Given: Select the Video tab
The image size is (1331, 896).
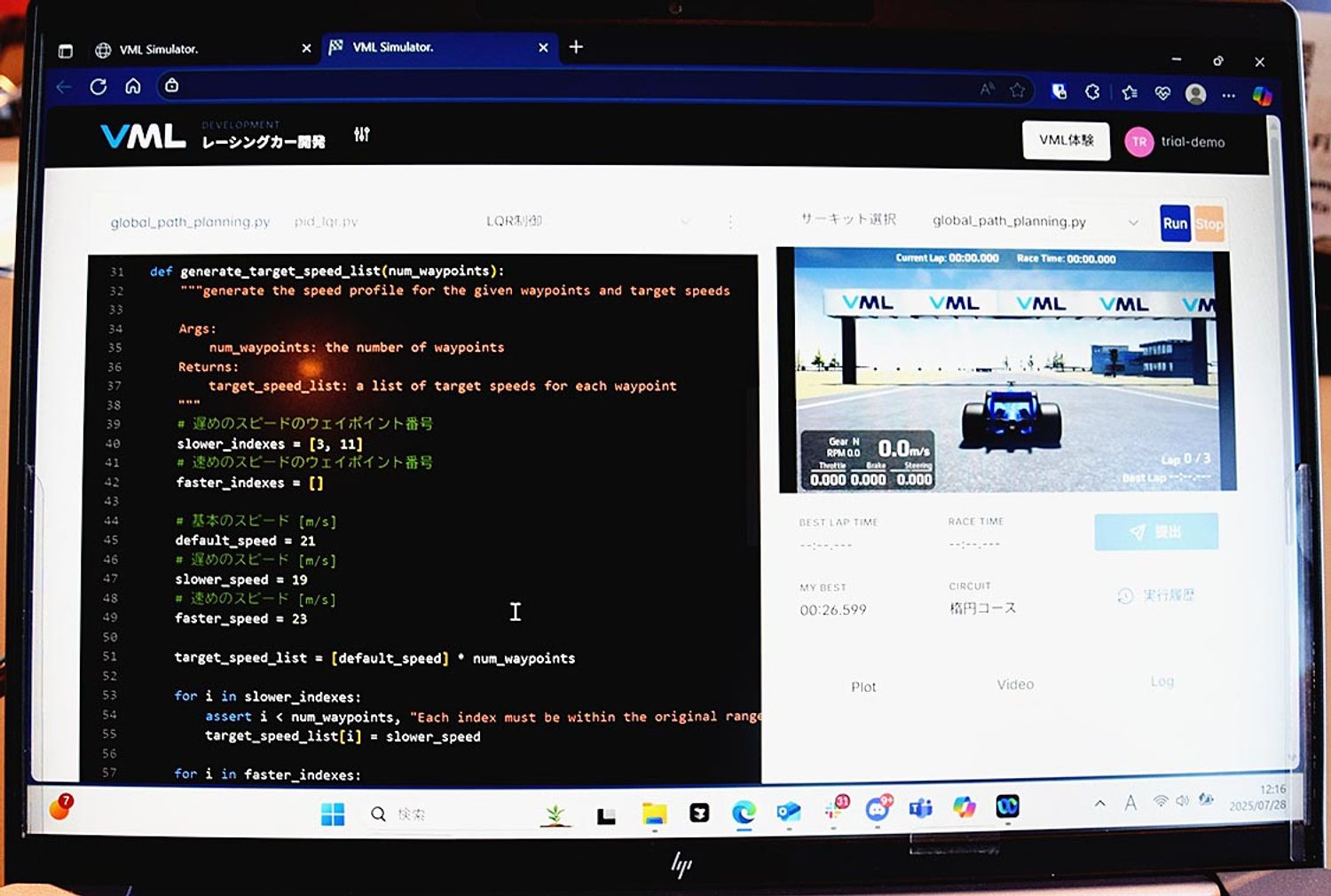Looking at the screenshot, I should coord(1015,684).
